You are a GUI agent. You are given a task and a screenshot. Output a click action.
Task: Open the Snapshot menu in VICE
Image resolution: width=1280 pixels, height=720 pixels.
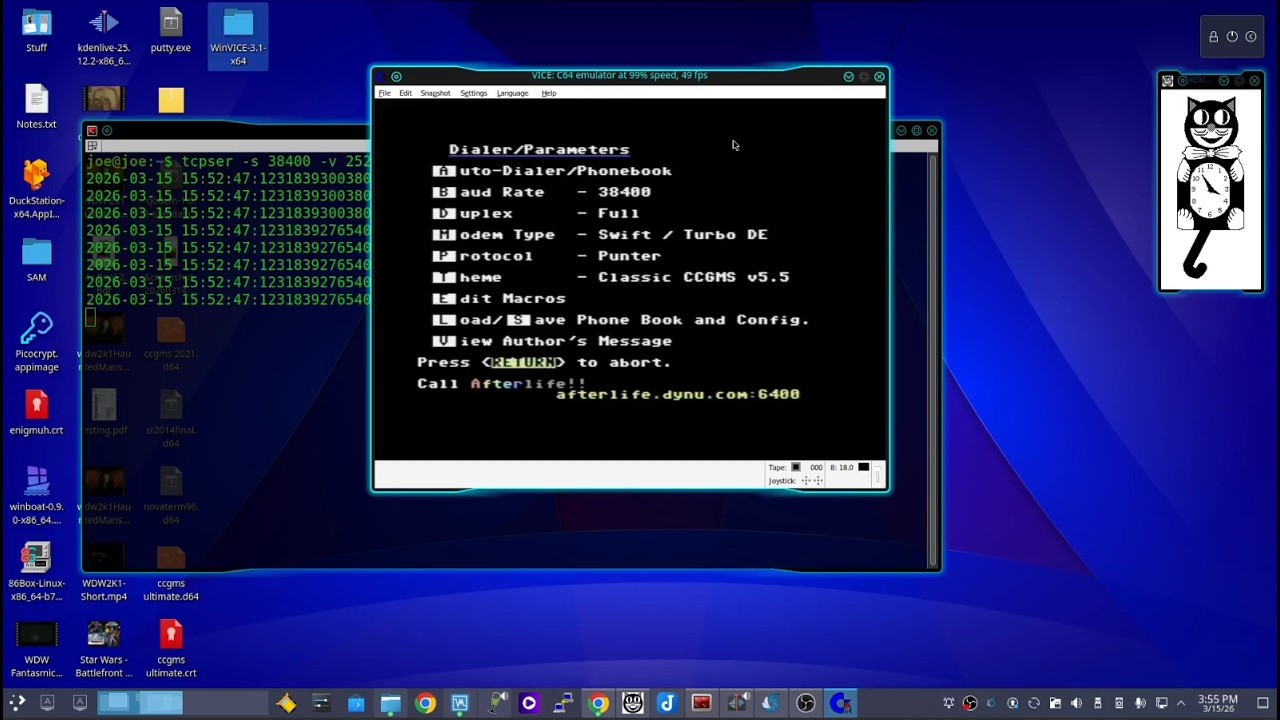(435, 93)
